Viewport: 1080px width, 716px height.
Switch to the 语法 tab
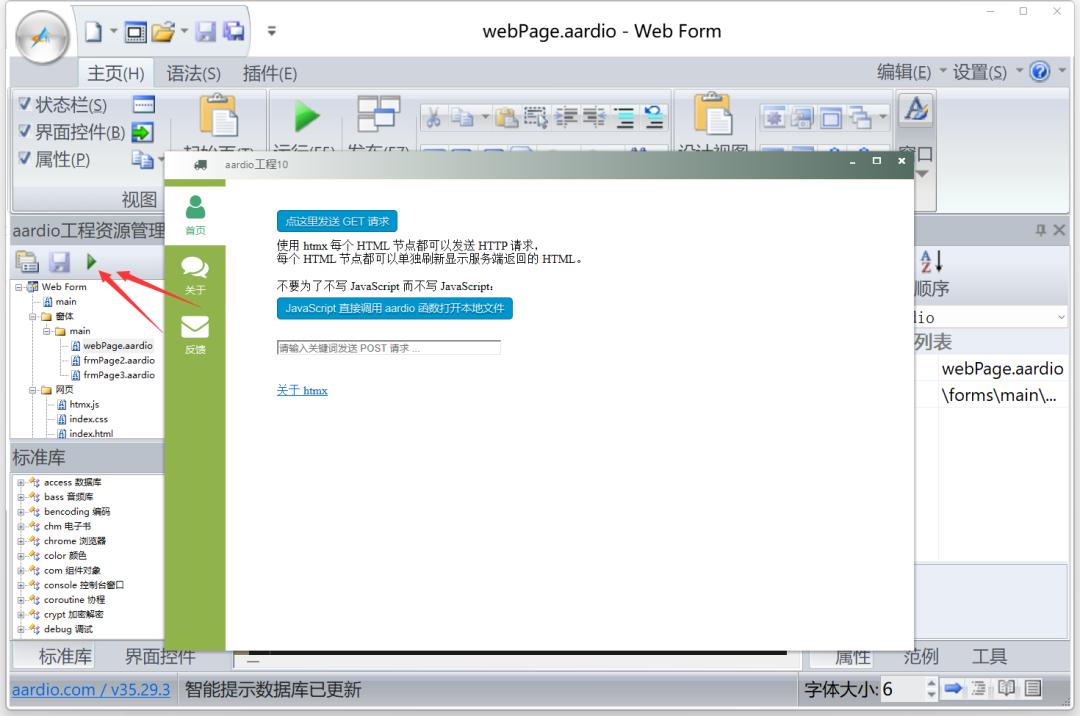tap(193, 71)
